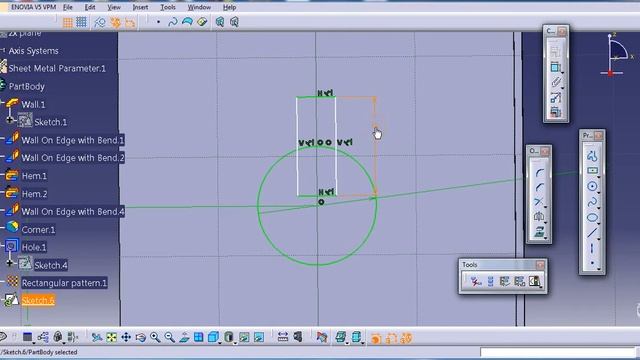Screen dimensions: 640x360
Task: Click the Fix Together constraint icon
Action: [x=556, y=82]
